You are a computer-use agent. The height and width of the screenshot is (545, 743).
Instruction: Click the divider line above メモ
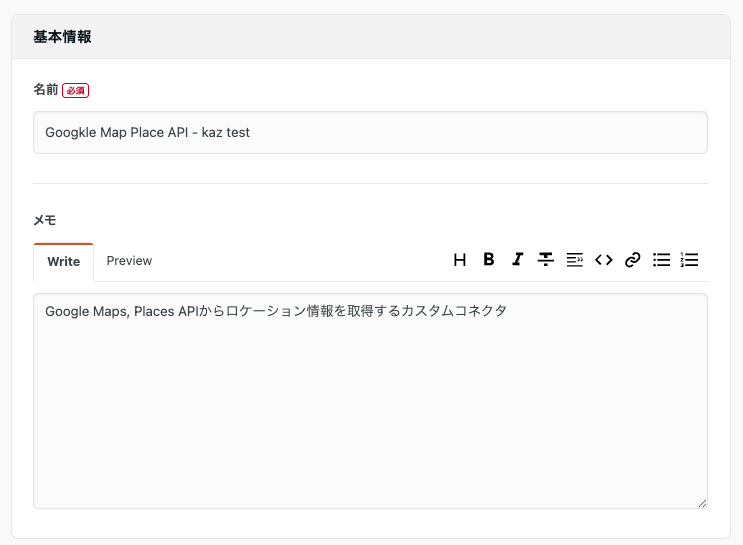(x=370, y=183)
